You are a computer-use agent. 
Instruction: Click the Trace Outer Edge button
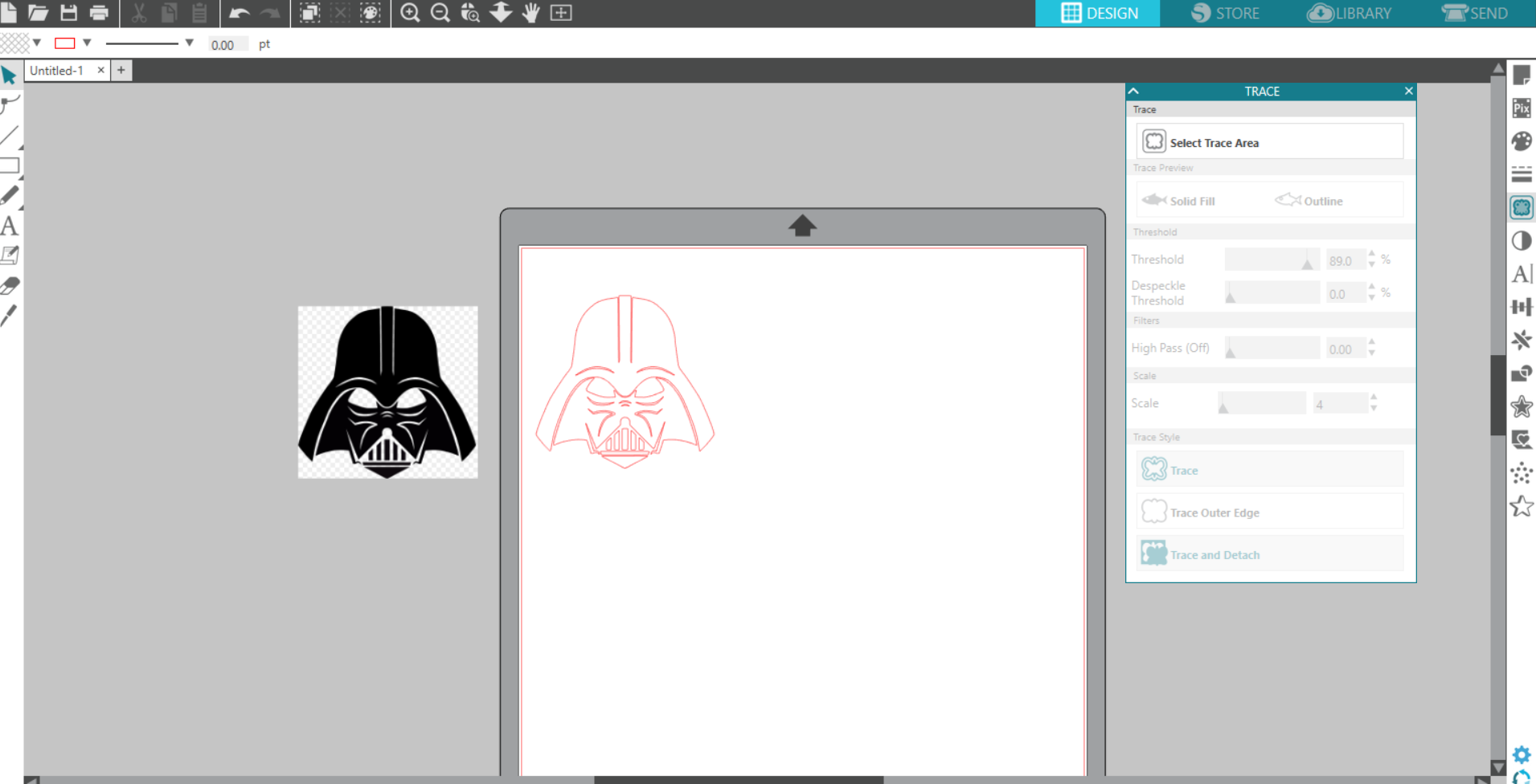(1270, 512)
